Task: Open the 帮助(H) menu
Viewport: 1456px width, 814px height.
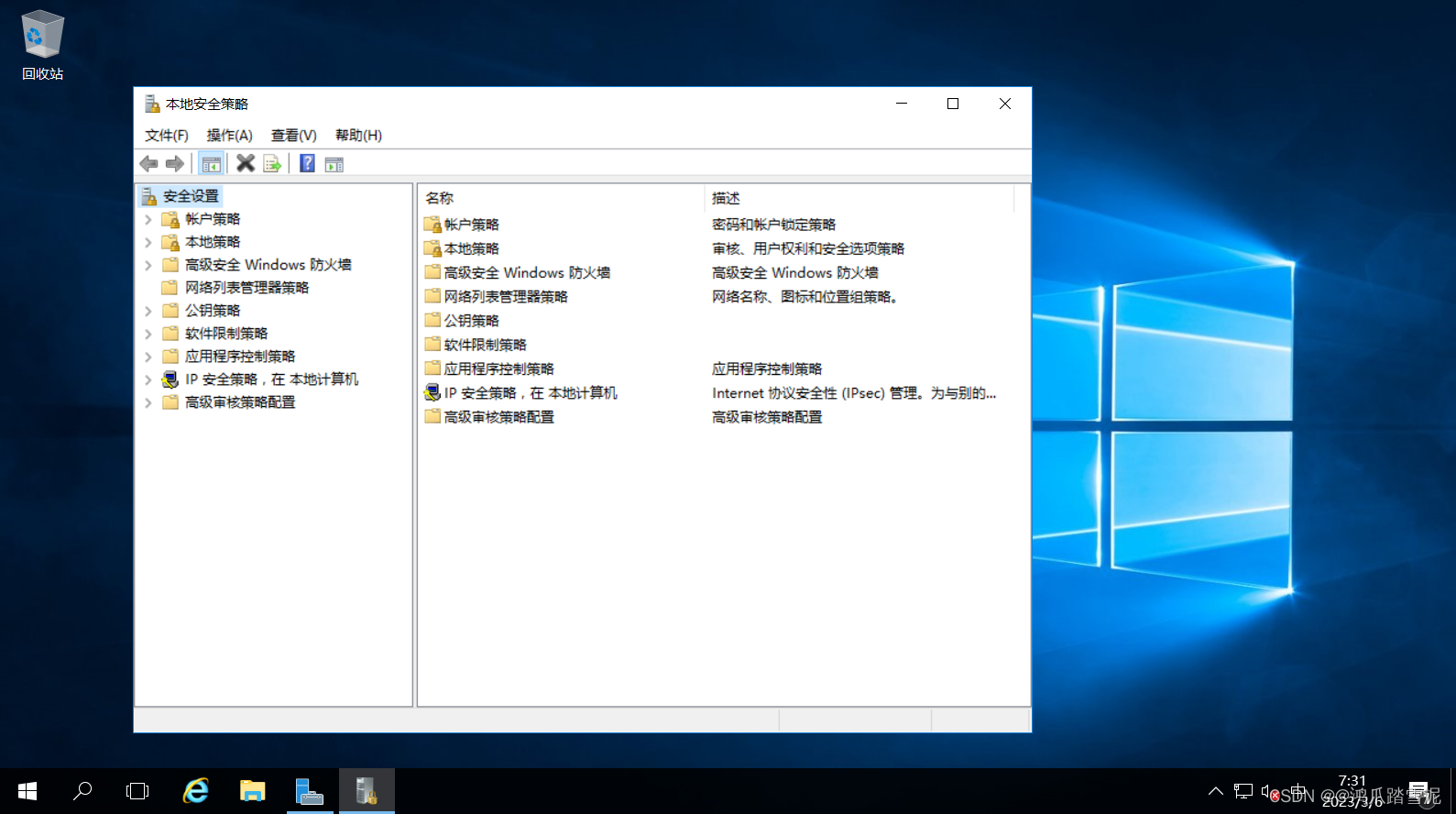Action: pyautogui.click(x=358, y=136)
